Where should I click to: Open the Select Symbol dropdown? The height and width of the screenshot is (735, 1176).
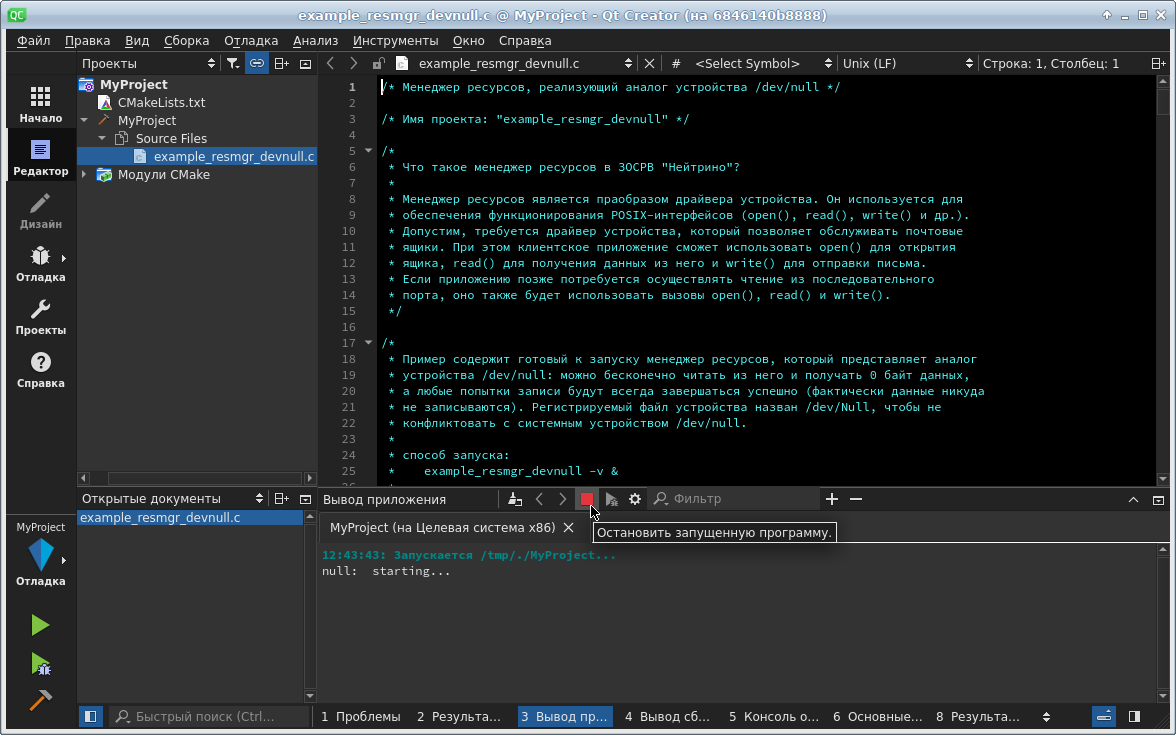pyautogui.click(x=763, y=63)
